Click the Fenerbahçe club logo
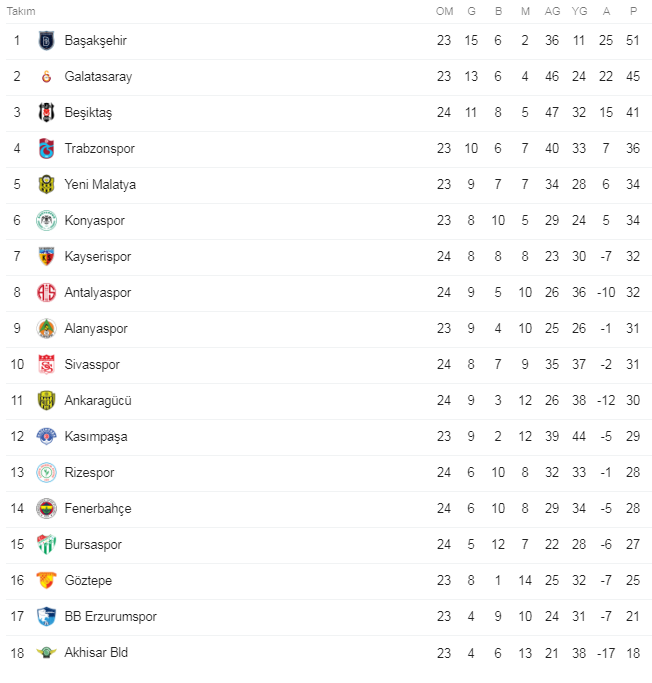This screenshot has width=652, height=683. click(46, 508)
